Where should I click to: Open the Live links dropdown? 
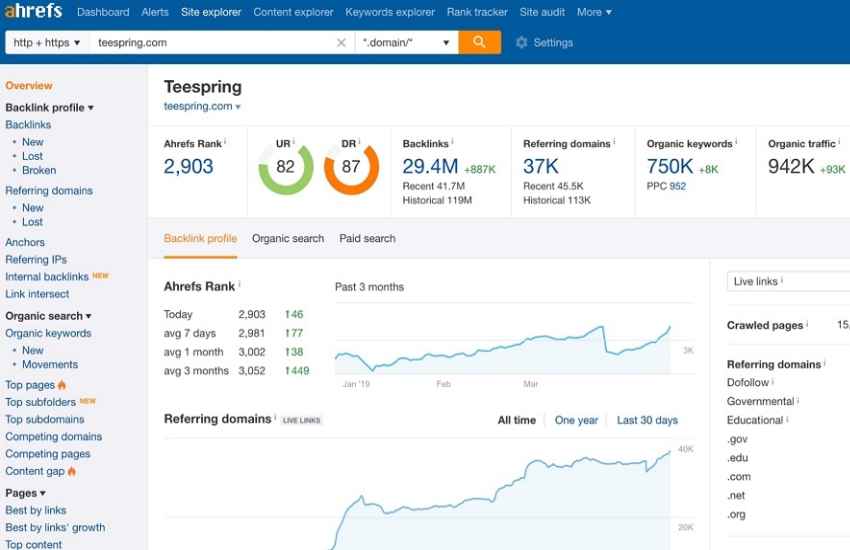(x=787, y=281)
